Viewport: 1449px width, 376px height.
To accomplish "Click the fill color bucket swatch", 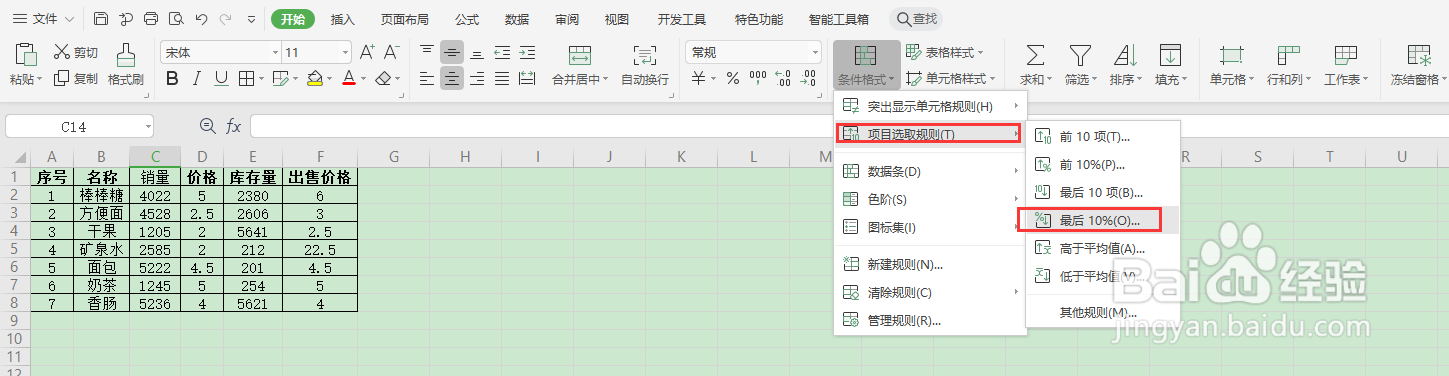I will pos(314,78).
